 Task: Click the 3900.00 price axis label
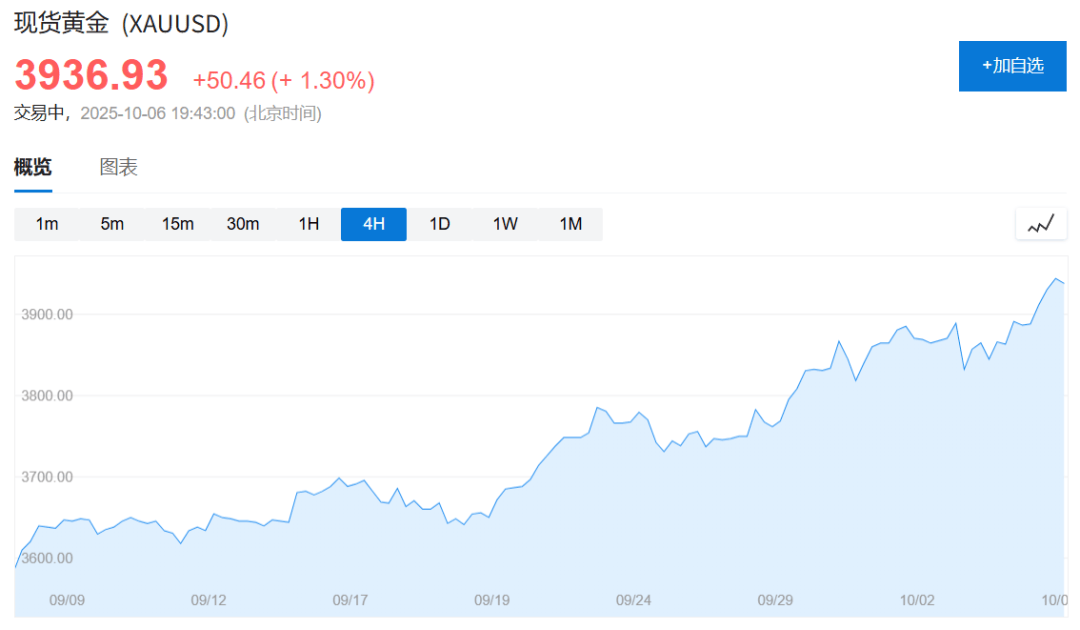47,315
